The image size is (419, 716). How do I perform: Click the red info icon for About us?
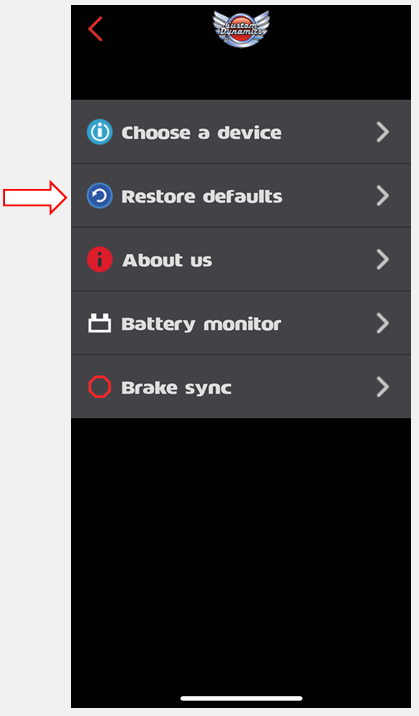coord(100,259)
